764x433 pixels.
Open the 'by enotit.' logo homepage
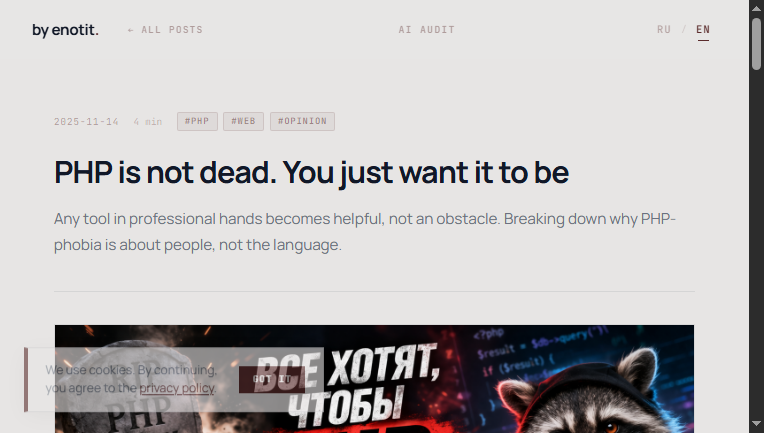(x=65, y=30)
